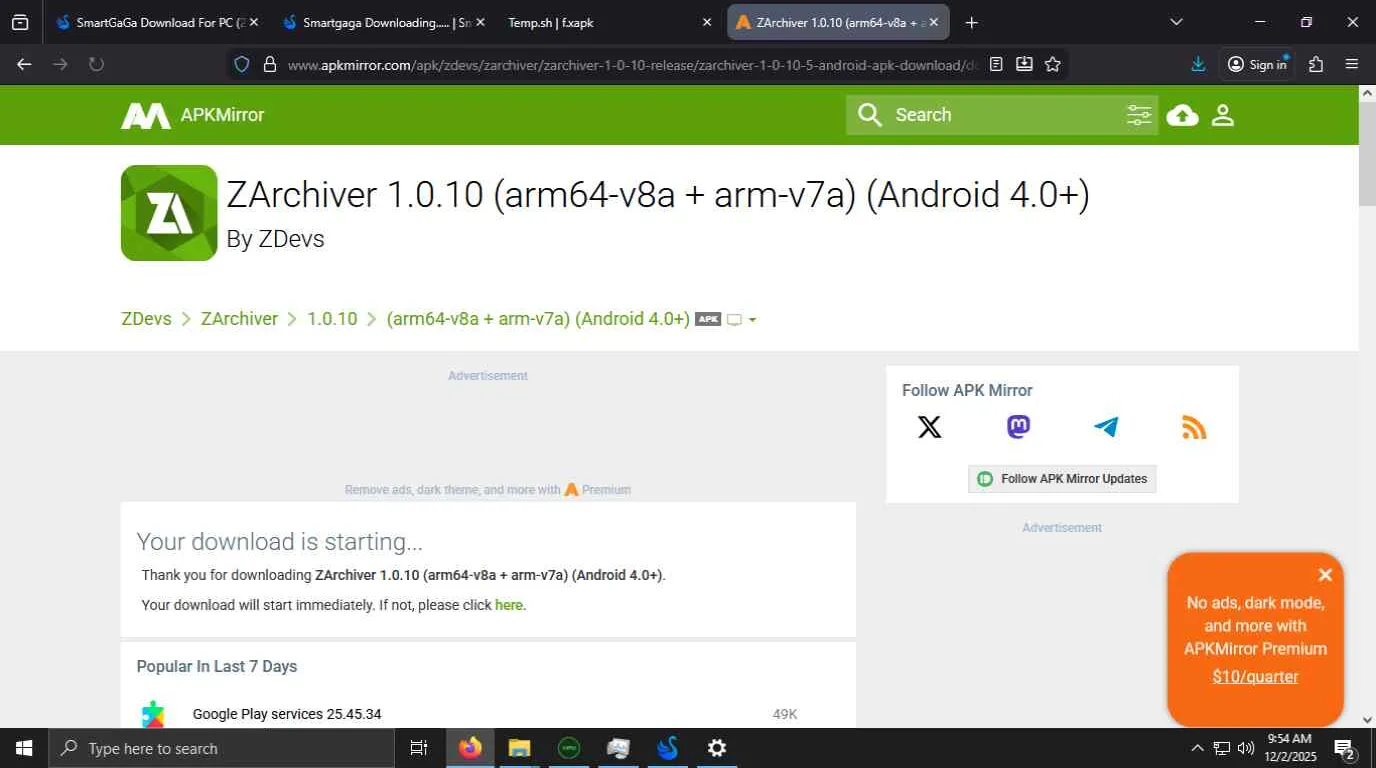This screenshot has height=768, width=1376.
Task: Close the SmartGaGa Download For PC tab
Action: (x=253, y=22)
